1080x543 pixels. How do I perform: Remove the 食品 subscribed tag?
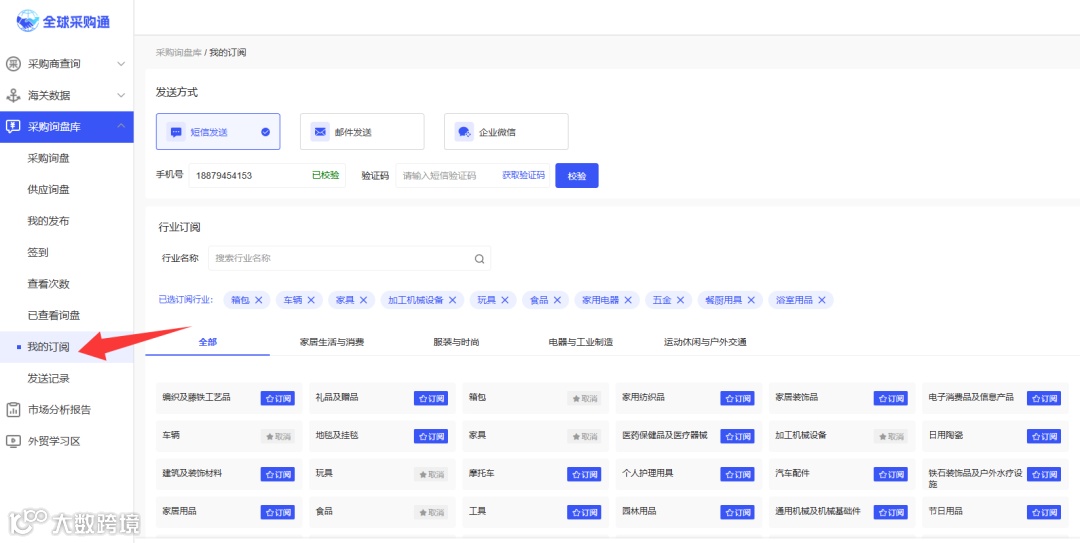557,300
